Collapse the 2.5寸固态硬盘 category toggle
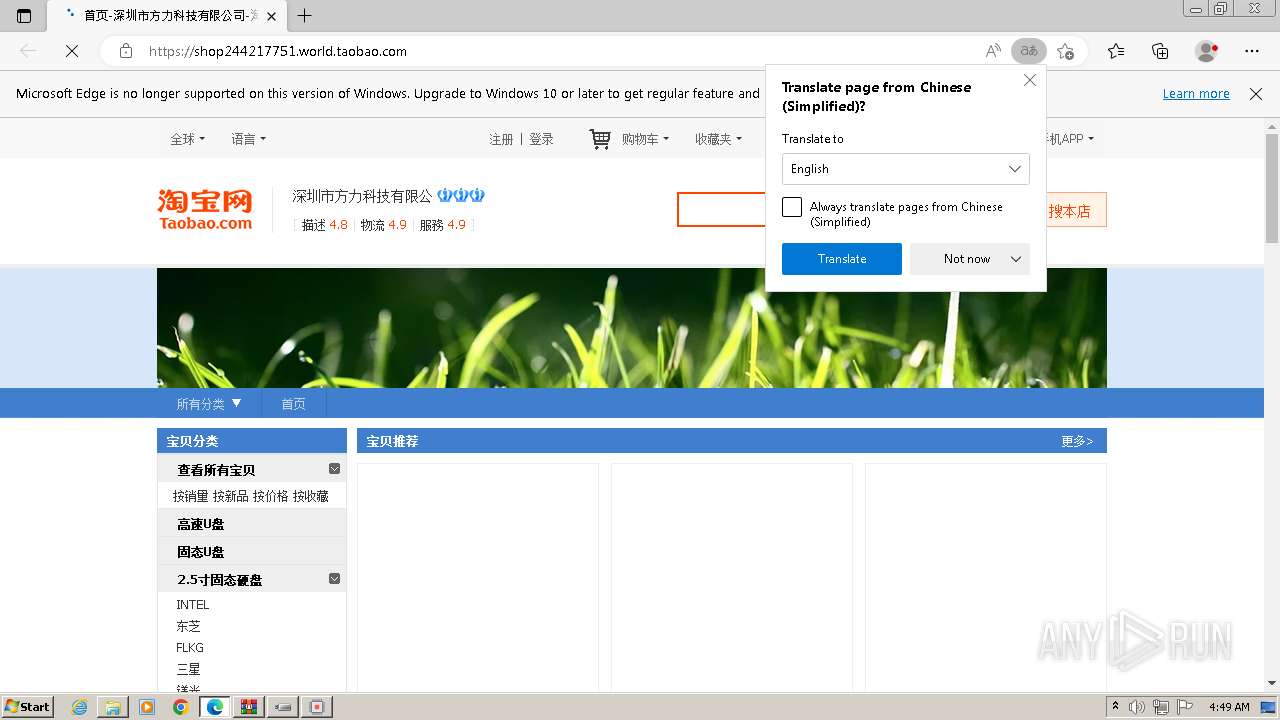The height and width of the screenshot is (720, 1280). tap(334, 579)
